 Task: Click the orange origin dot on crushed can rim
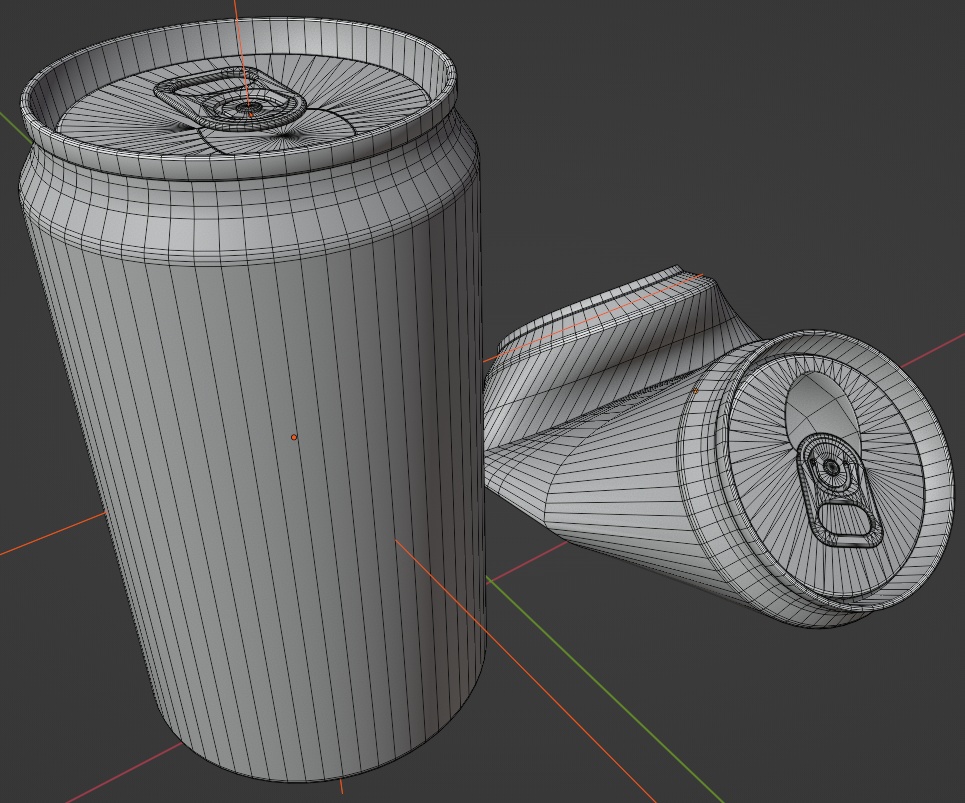(696, 391)
